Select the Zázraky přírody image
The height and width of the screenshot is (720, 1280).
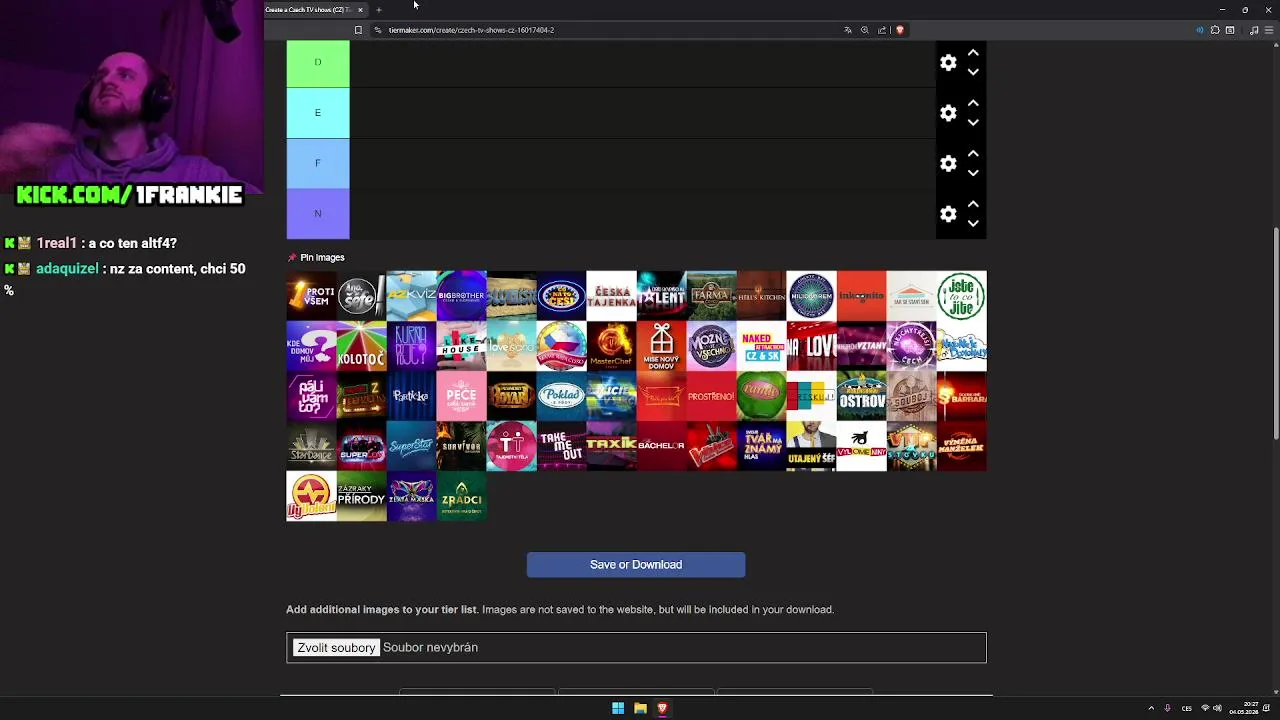click(x=361, y=496)
